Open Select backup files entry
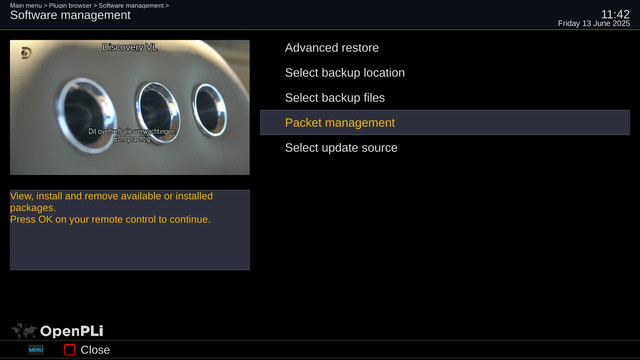 pos(444,98)
